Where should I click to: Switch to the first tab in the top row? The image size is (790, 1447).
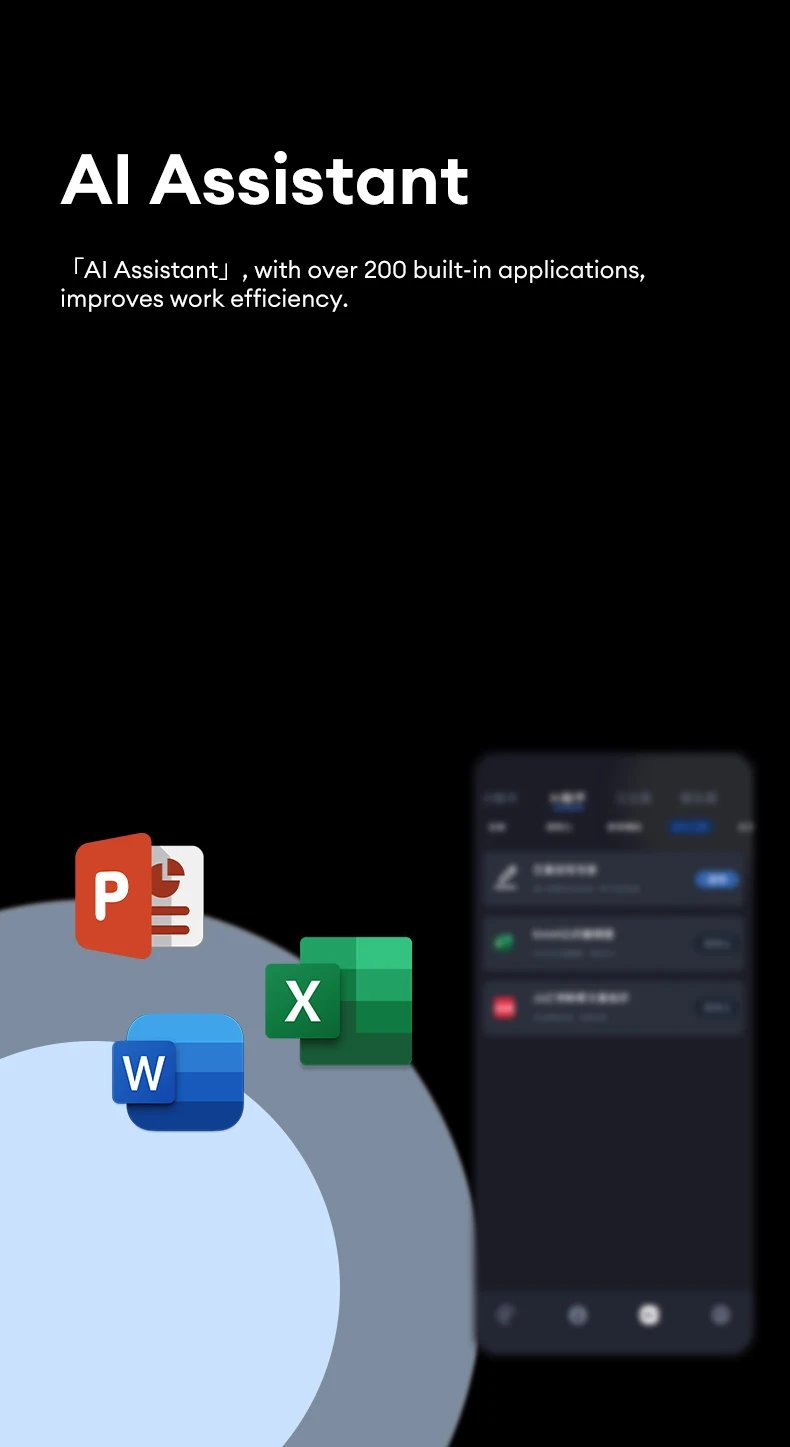pyautogui.click(x=500, y=799)
